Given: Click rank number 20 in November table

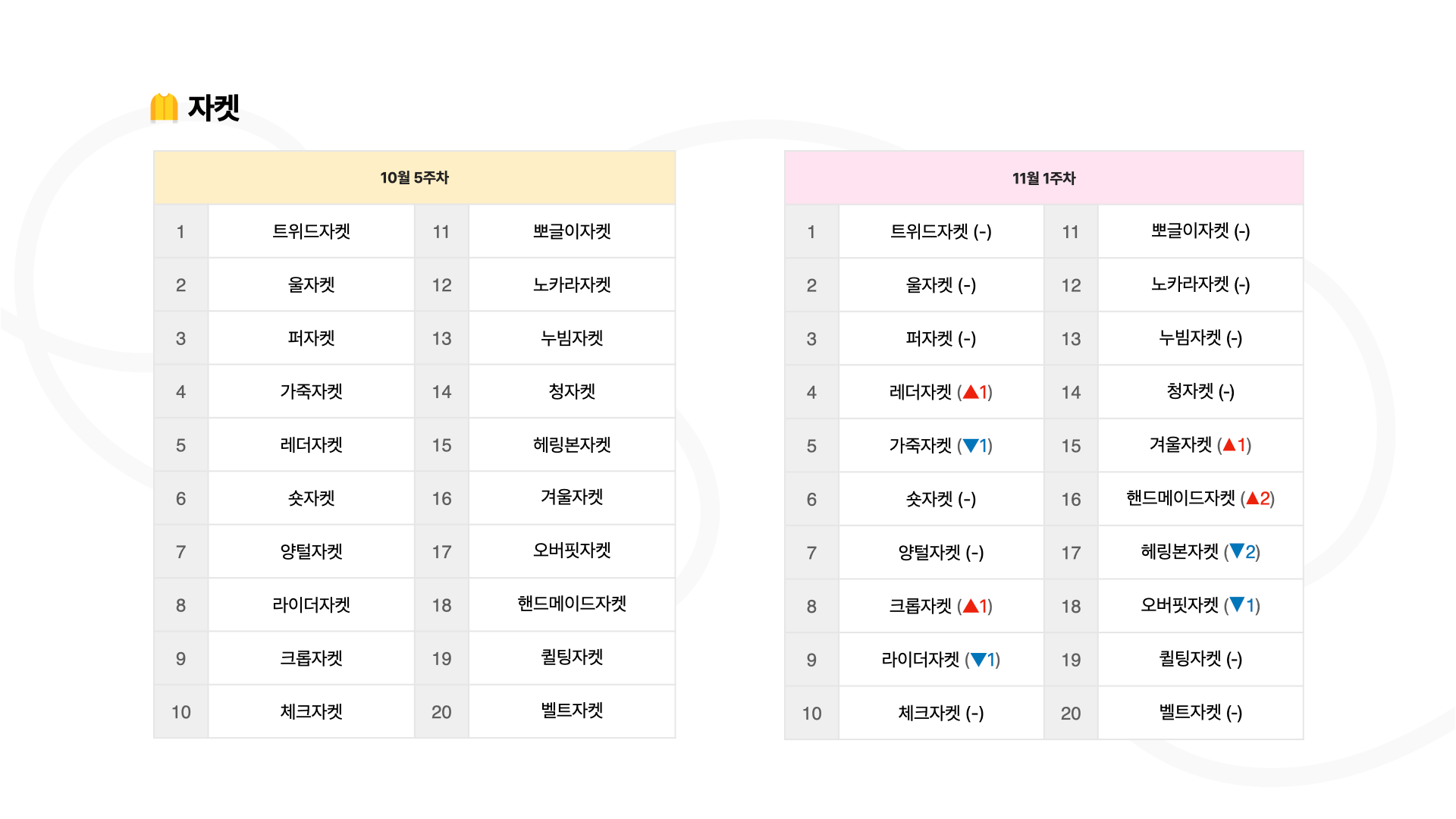Looking at the screenshot, I should (x=1071, y=713).
